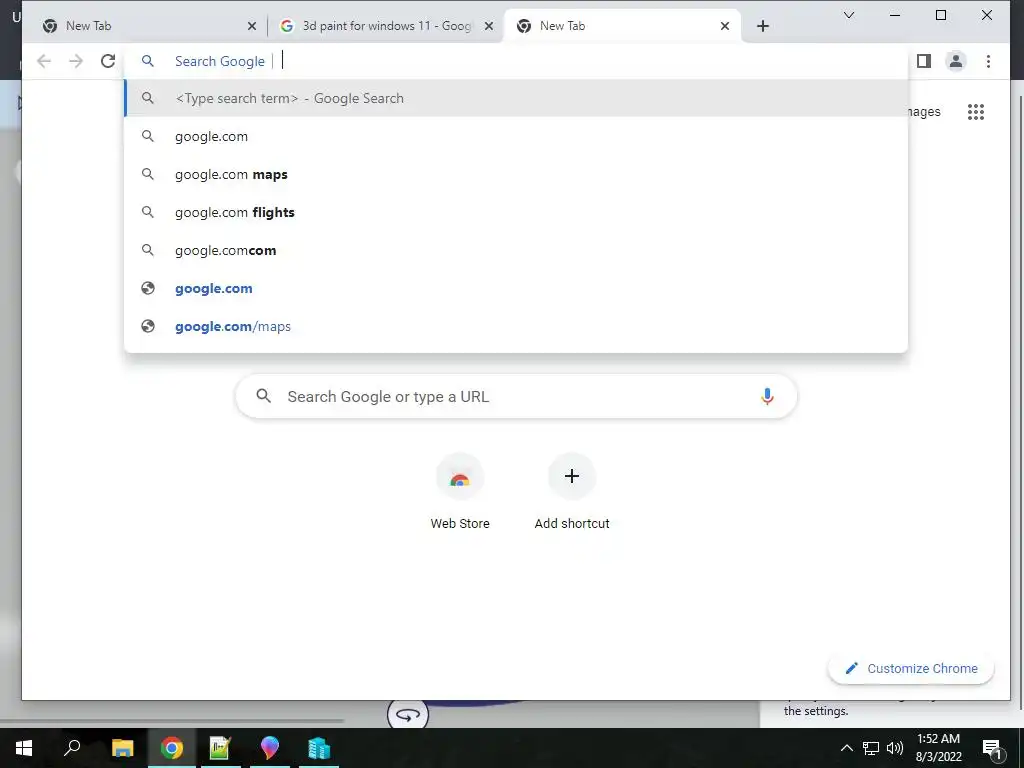The image size is (1024, 768).
Task: Open the google.com/maps URL suggestion
Action: coord(516,326)
